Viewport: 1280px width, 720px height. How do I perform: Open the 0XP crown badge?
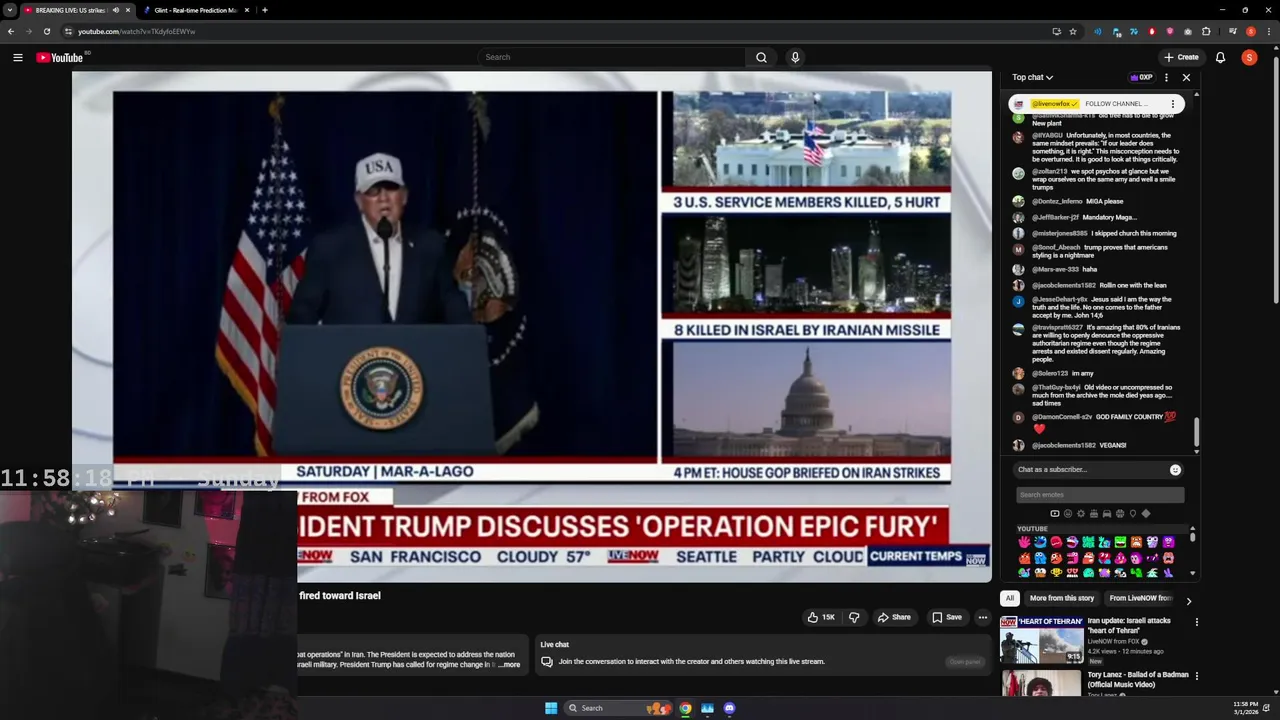(x=1141, y=77)
